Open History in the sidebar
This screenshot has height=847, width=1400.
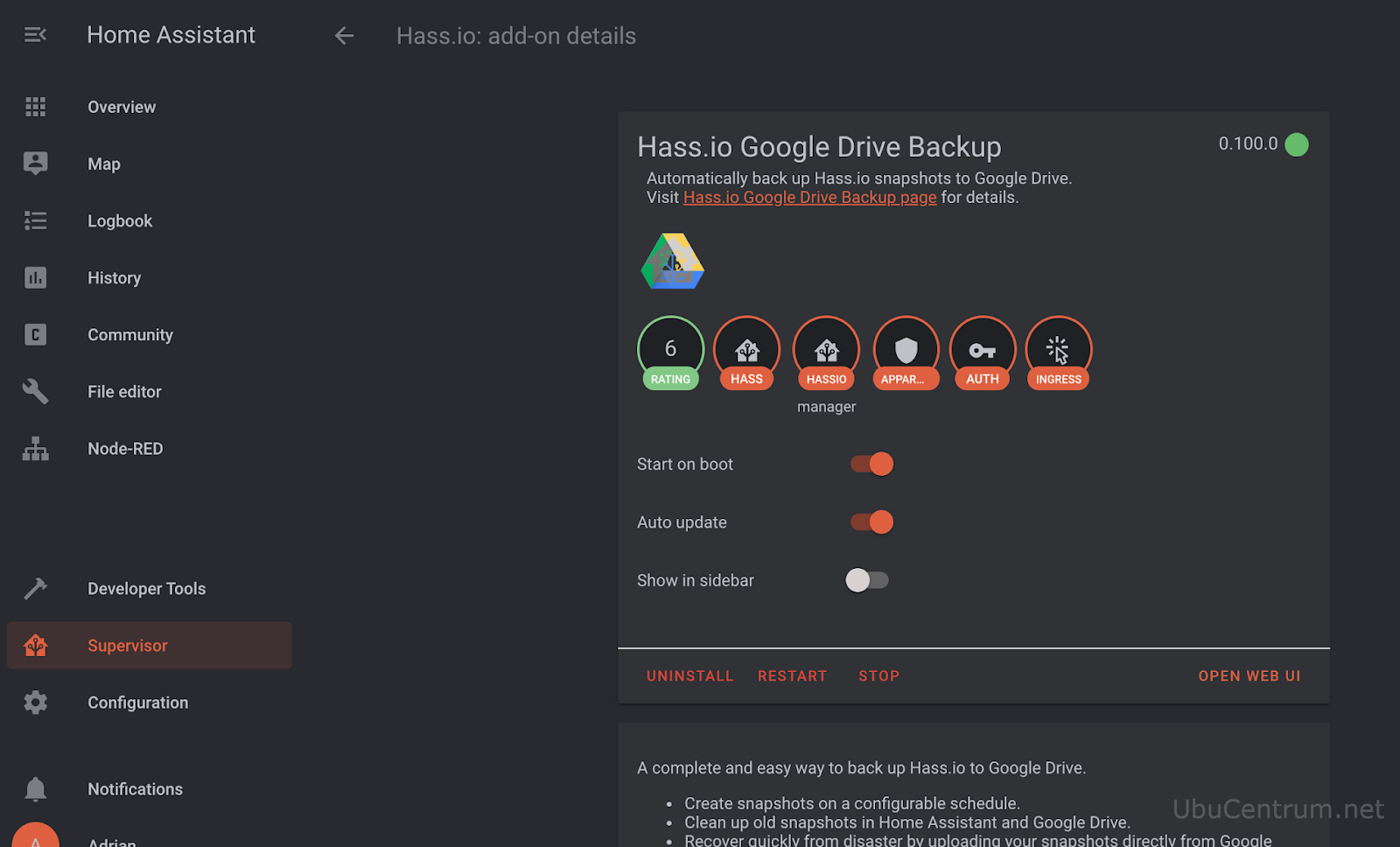150,277
